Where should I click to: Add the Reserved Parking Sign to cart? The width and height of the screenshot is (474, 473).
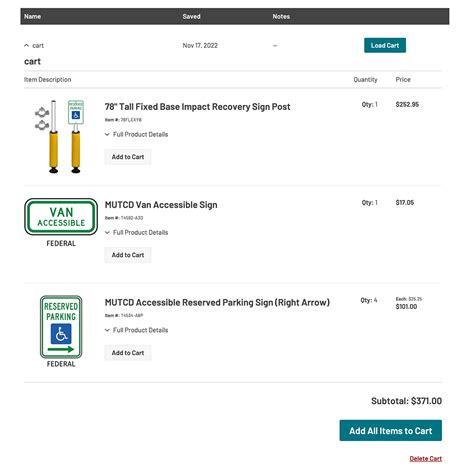[128, 353]
